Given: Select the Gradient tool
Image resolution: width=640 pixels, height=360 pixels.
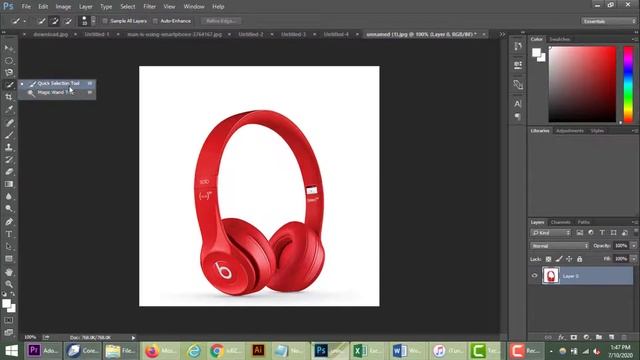Looking at the screenshot, I should 9,184.
